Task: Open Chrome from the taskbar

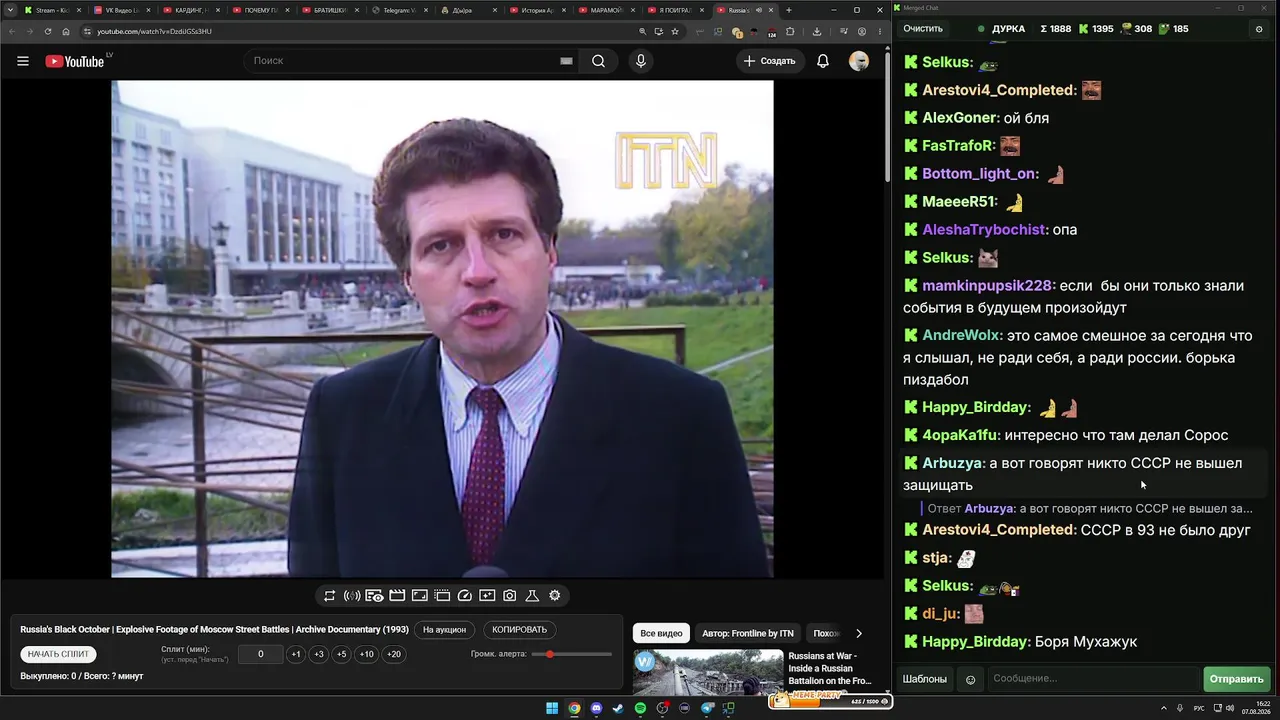Action: [574, 709]
